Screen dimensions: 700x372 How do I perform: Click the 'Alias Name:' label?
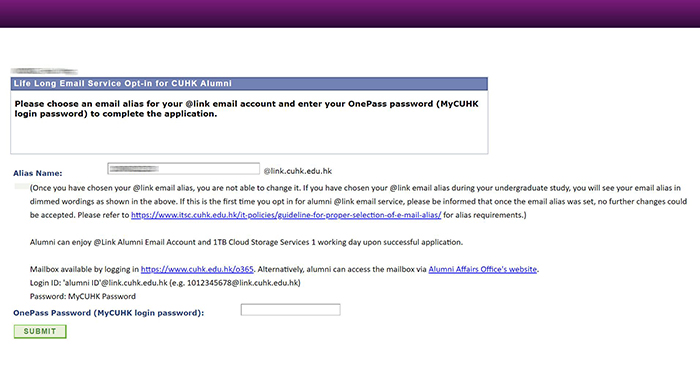point(38,173)
